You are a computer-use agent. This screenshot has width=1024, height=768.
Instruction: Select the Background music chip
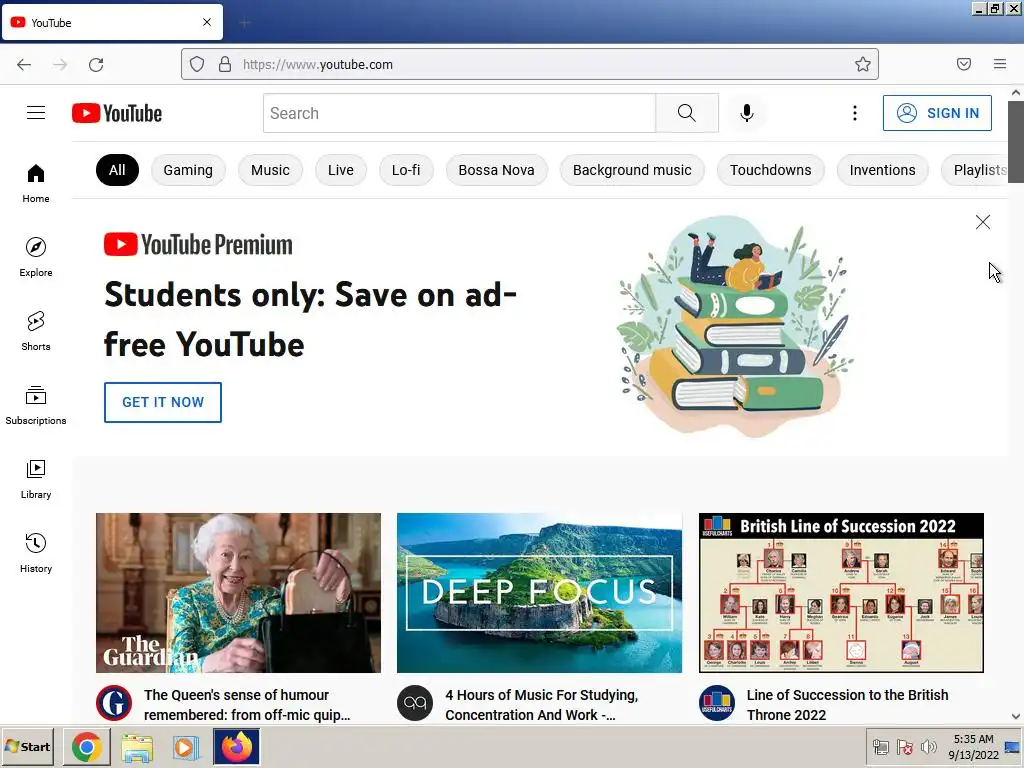(632, 170)
